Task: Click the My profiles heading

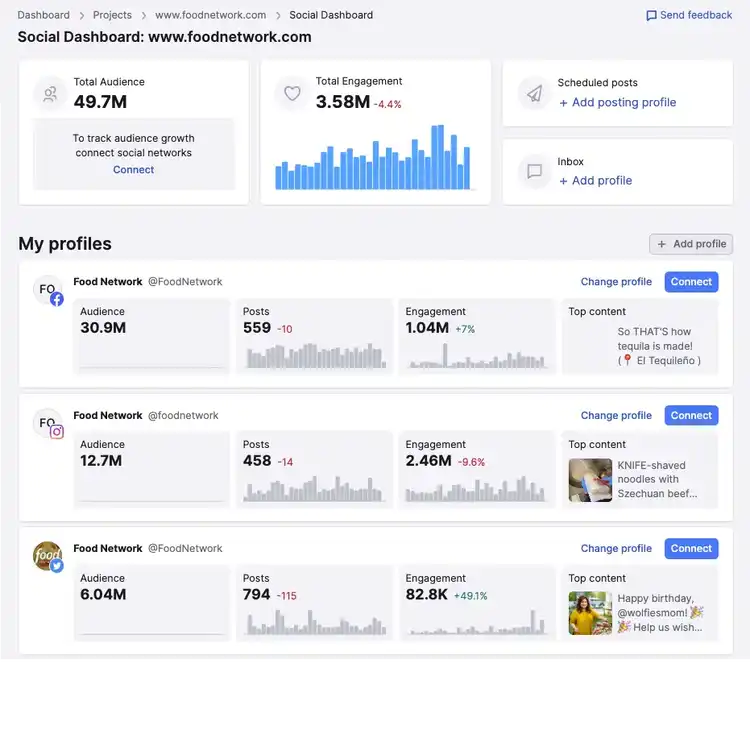Action: pos(65,244)
